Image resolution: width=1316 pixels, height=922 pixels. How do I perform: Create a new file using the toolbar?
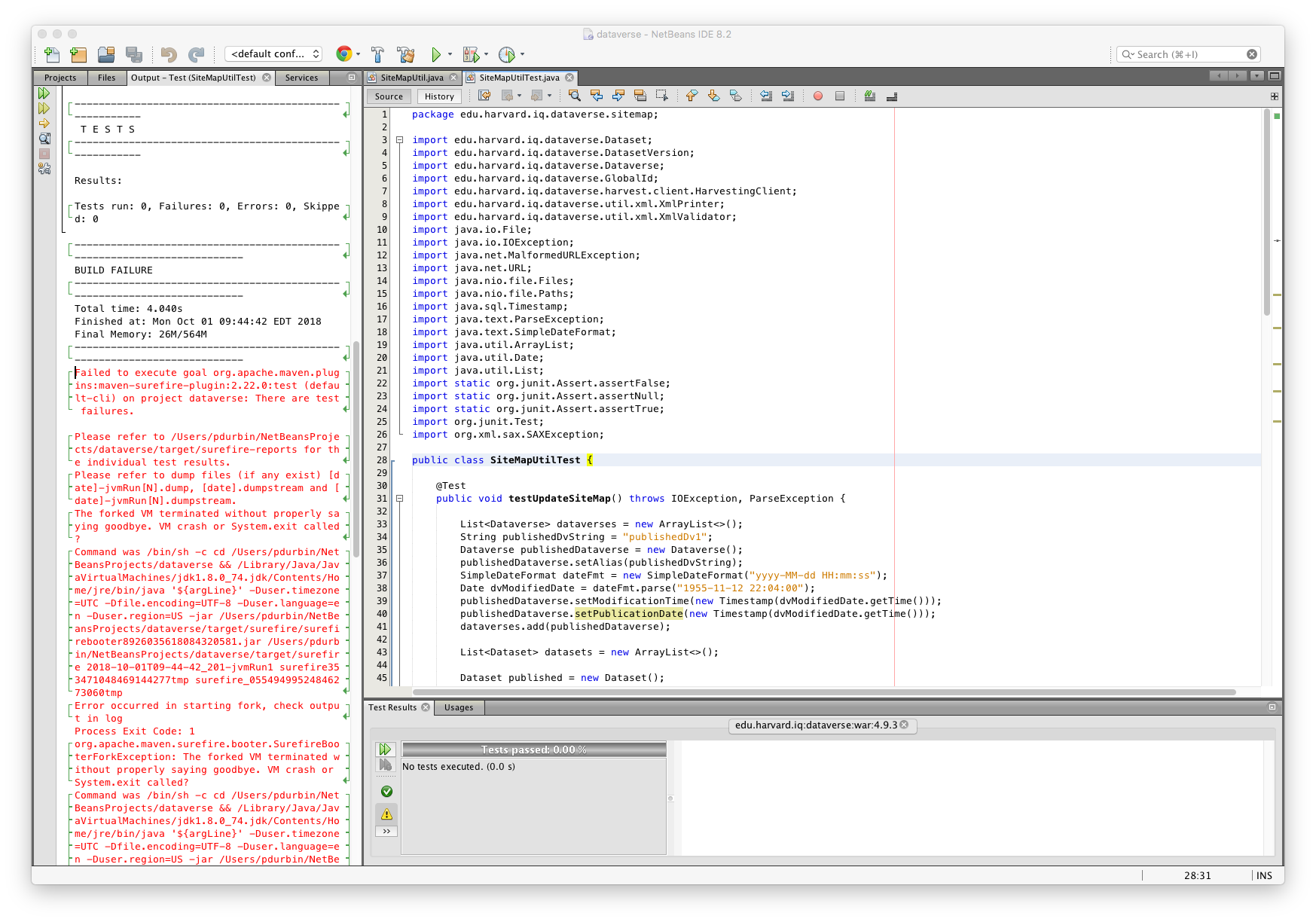51,54
